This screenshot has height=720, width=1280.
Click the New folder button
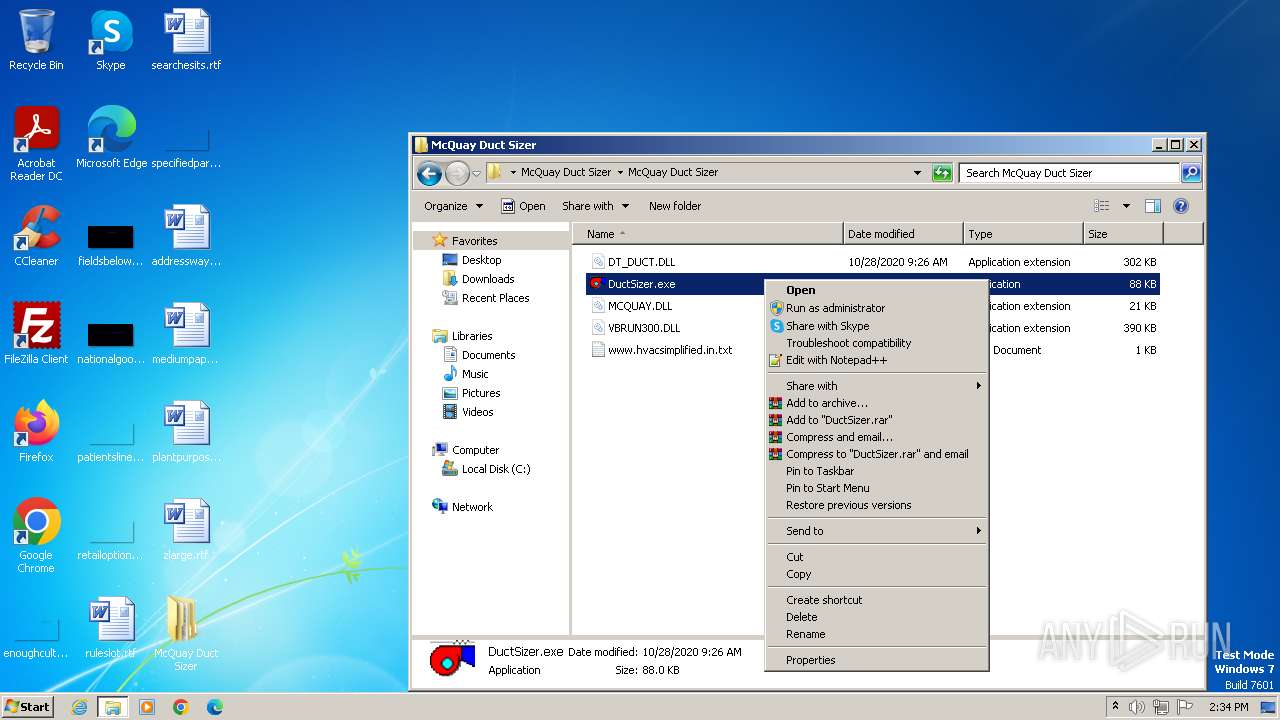coord(675,206)
